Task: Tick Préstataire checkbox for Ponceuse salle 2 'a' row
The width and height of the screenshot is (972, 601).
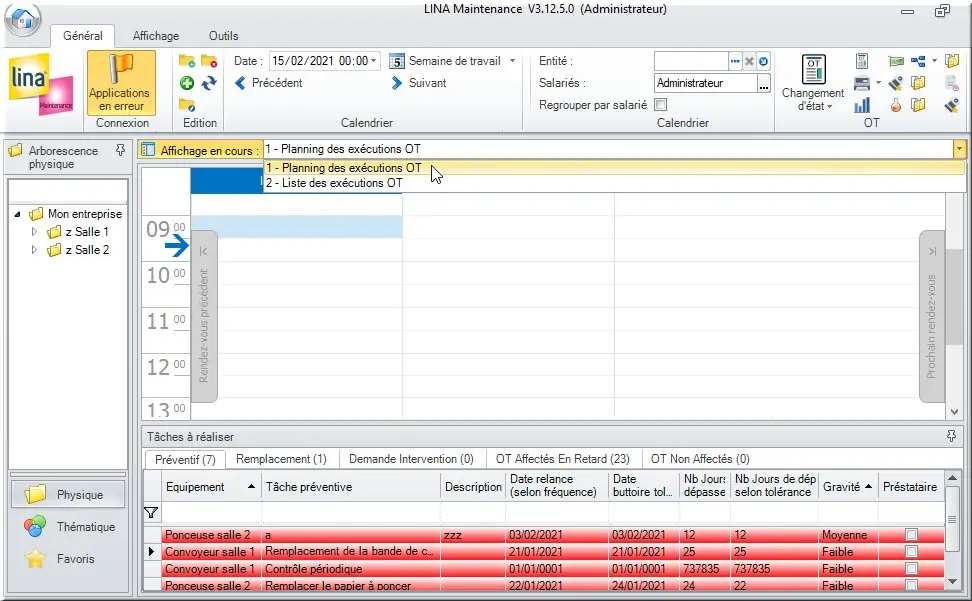Action: (x=911, y=535)
